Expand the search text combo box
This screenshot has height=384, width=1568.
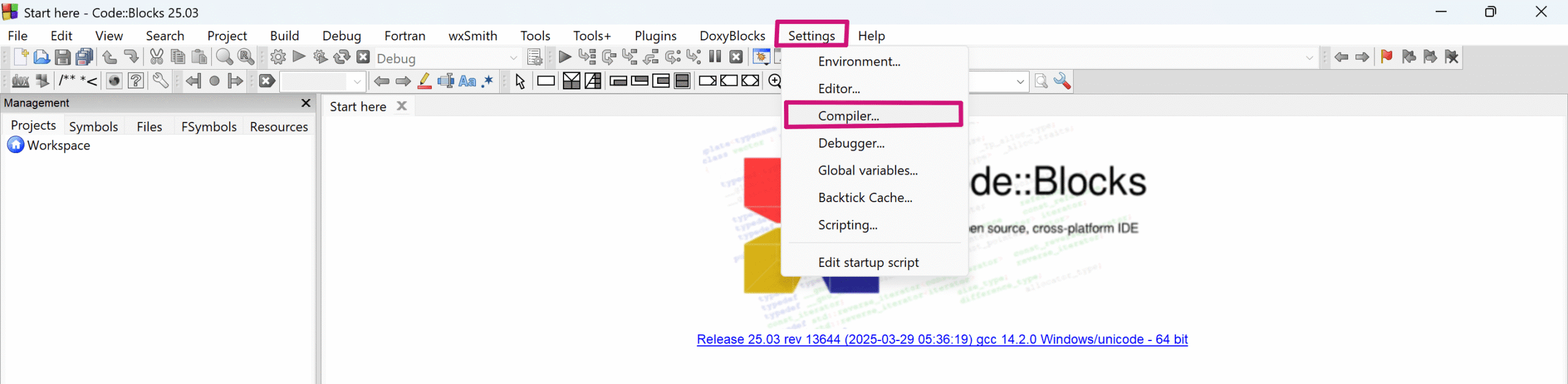tap(357, 81)
